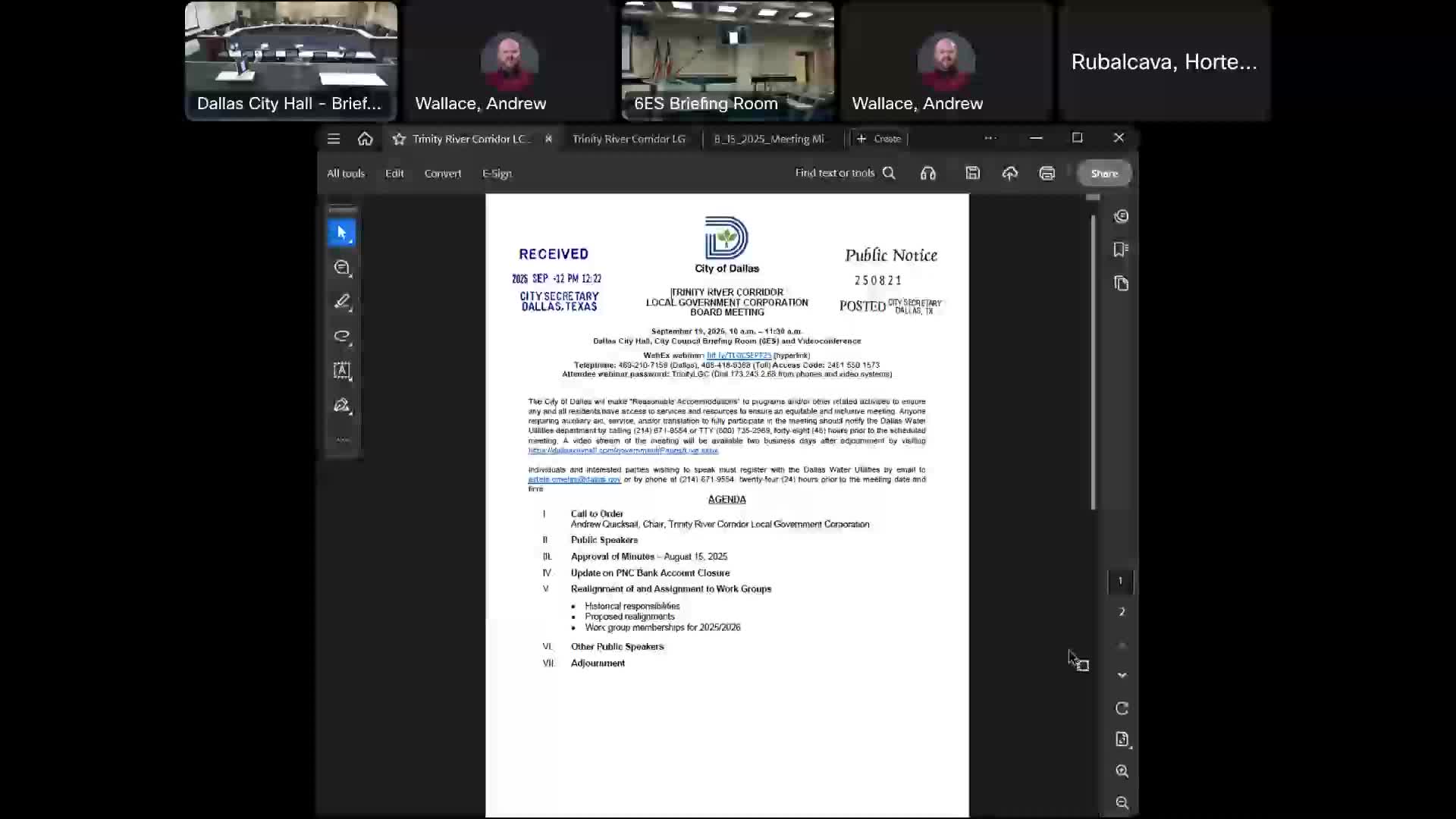The width and height of the screenshot is (1456, 819).
Task: Go to next page down chevron
Action: pos(1122,675)
